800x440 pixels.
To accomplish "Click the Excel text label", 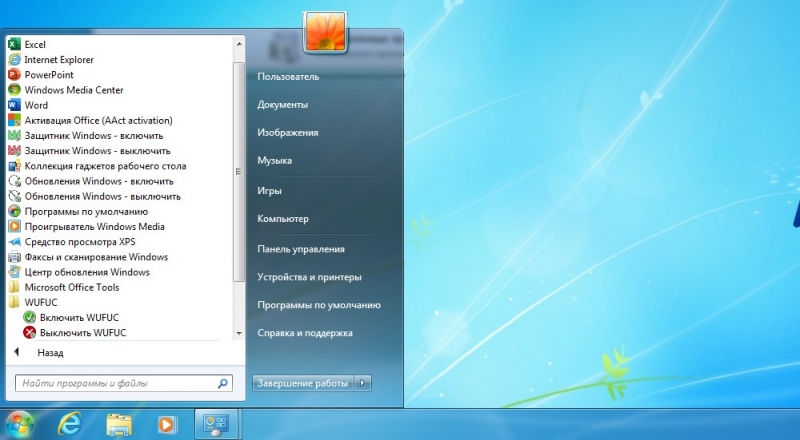I will click(x=35, y=44).
